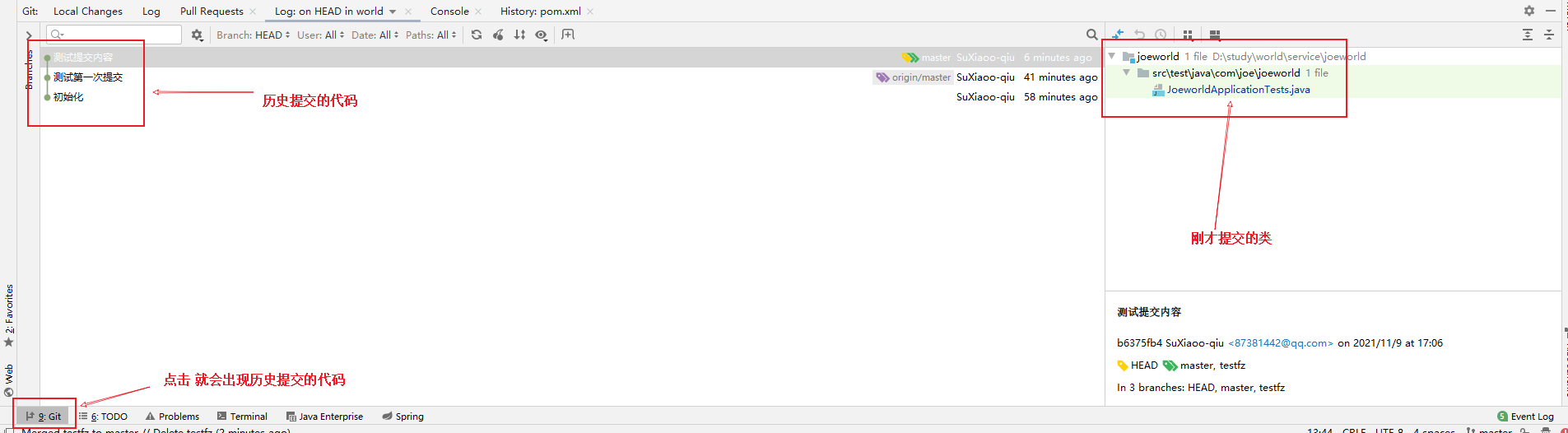Viewport: 1568px width, 433px height.
Task: Click the Show History clock icon
Action: [1161, 35]
